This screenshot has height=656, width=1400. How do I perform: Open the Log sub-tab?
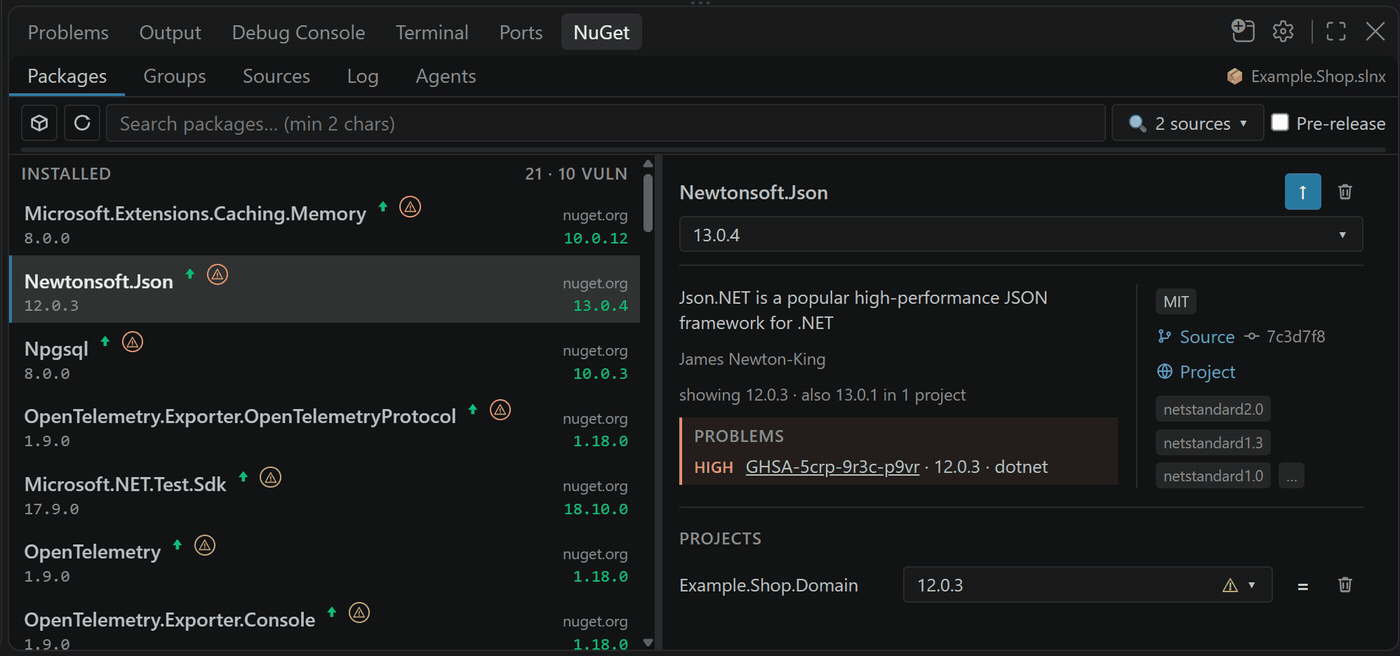tap(362, 76)
